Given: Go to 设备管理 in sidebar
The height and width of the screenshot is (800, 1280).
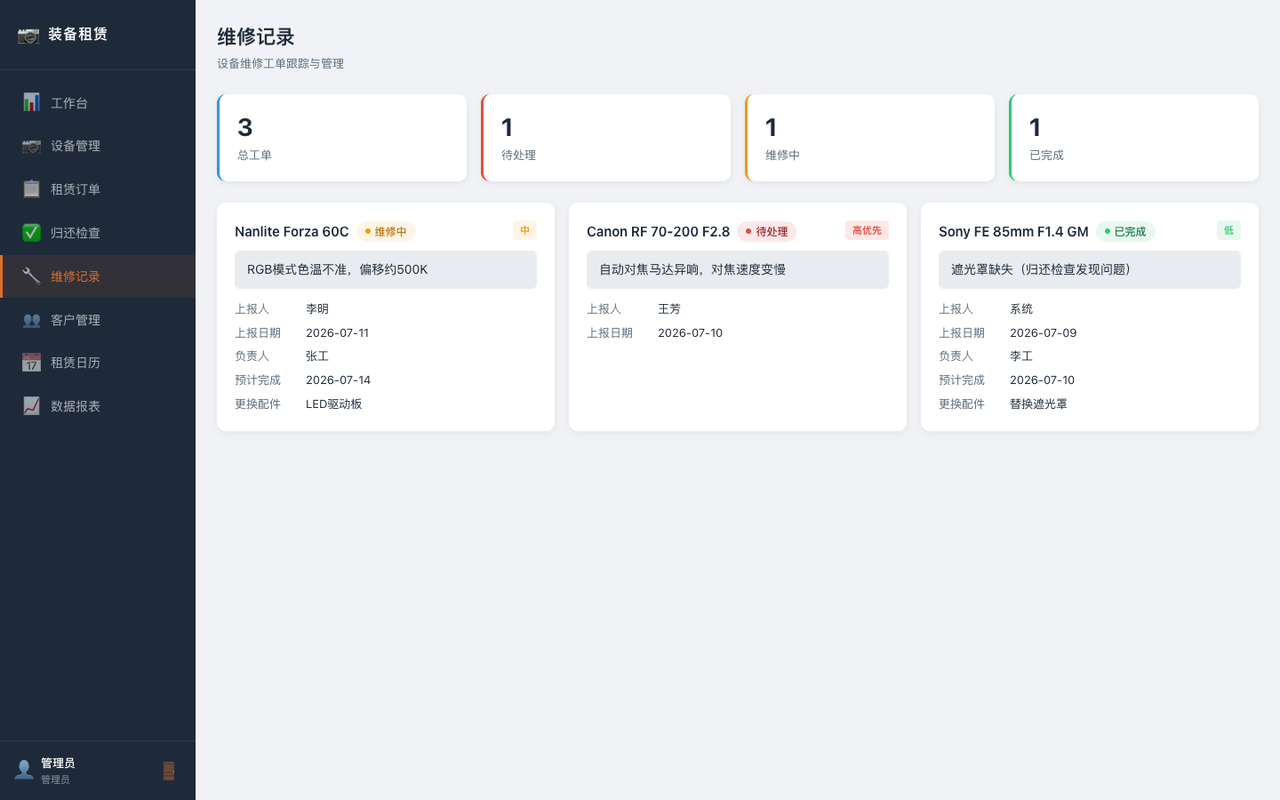Looking at the screenshot, I should click(x=98, y=146).
